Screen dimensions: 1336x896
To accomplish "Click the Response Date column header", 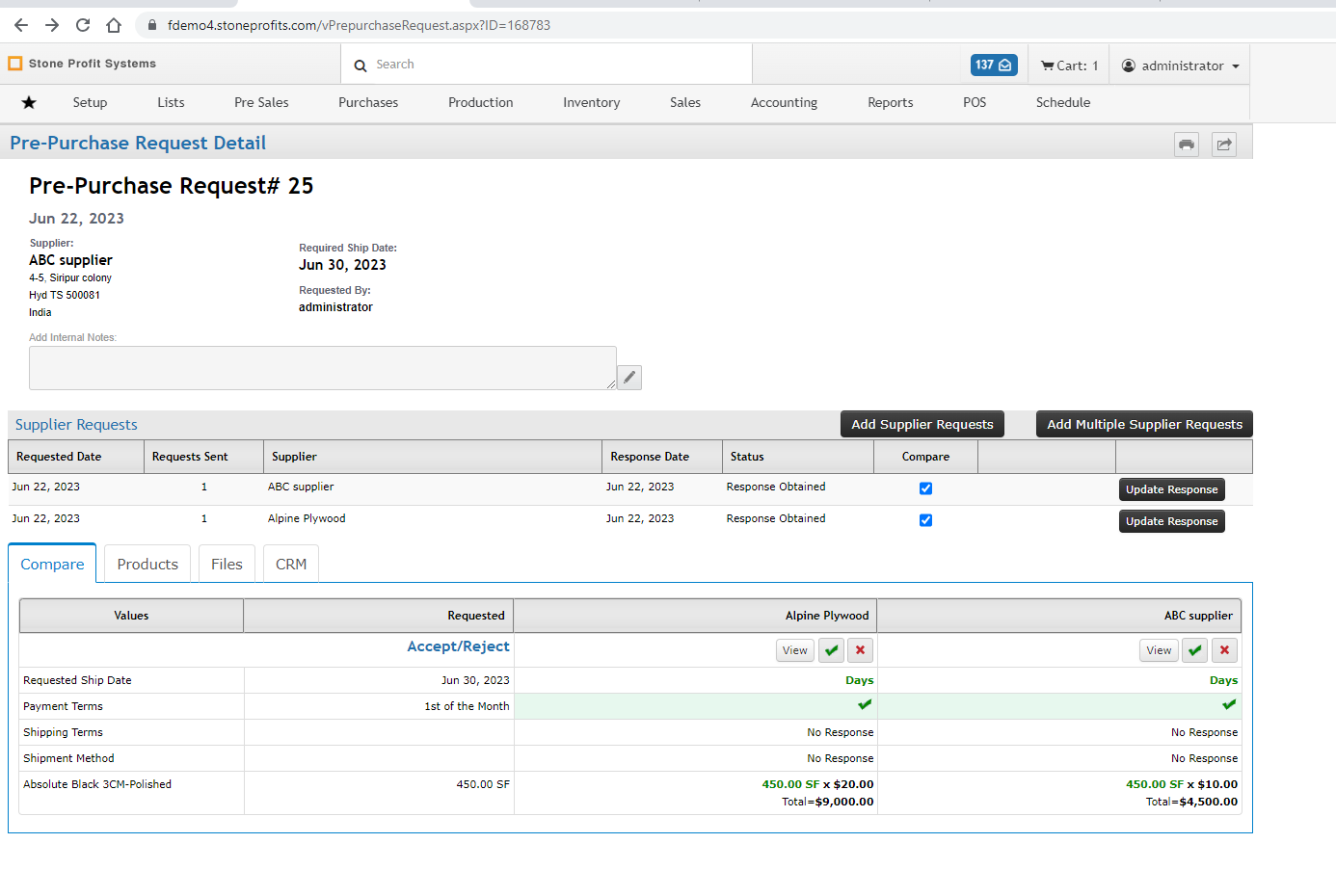I will [x=662, y=457].
